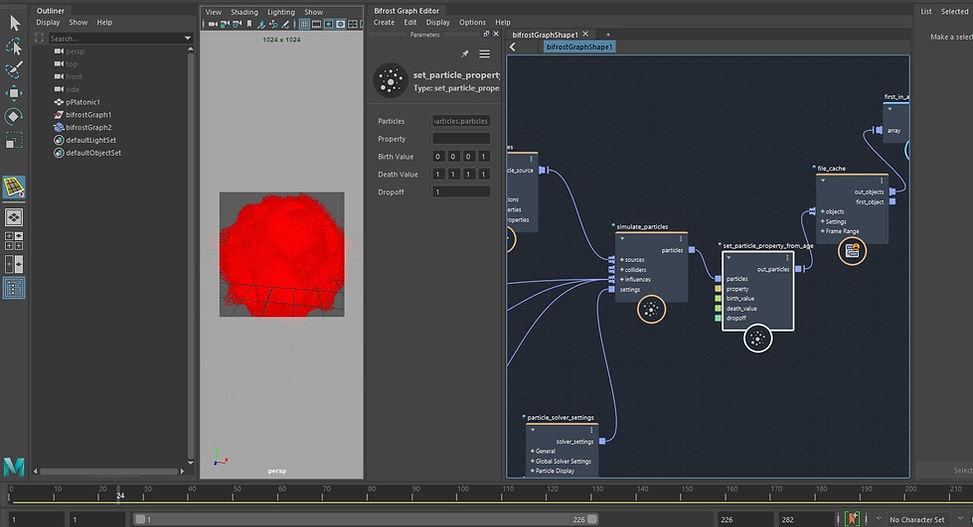Toggle the viewport film gate
The image size is (973, 527).
coord(316,24)
